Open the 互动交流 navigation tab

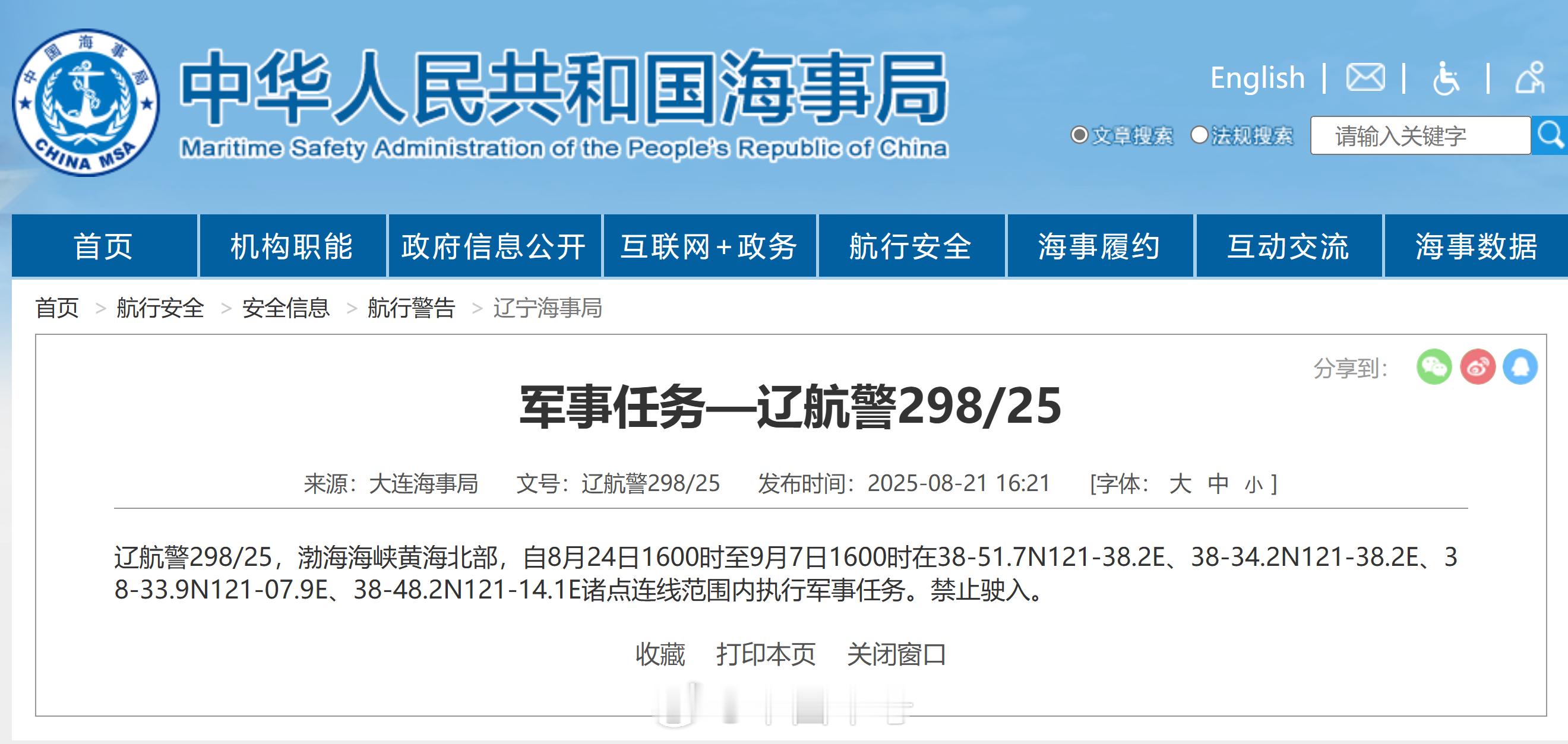(1289, 246)
